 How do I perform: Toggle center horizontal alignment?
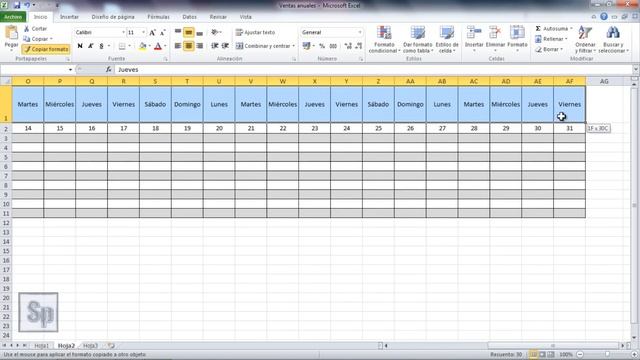point(189,46)
